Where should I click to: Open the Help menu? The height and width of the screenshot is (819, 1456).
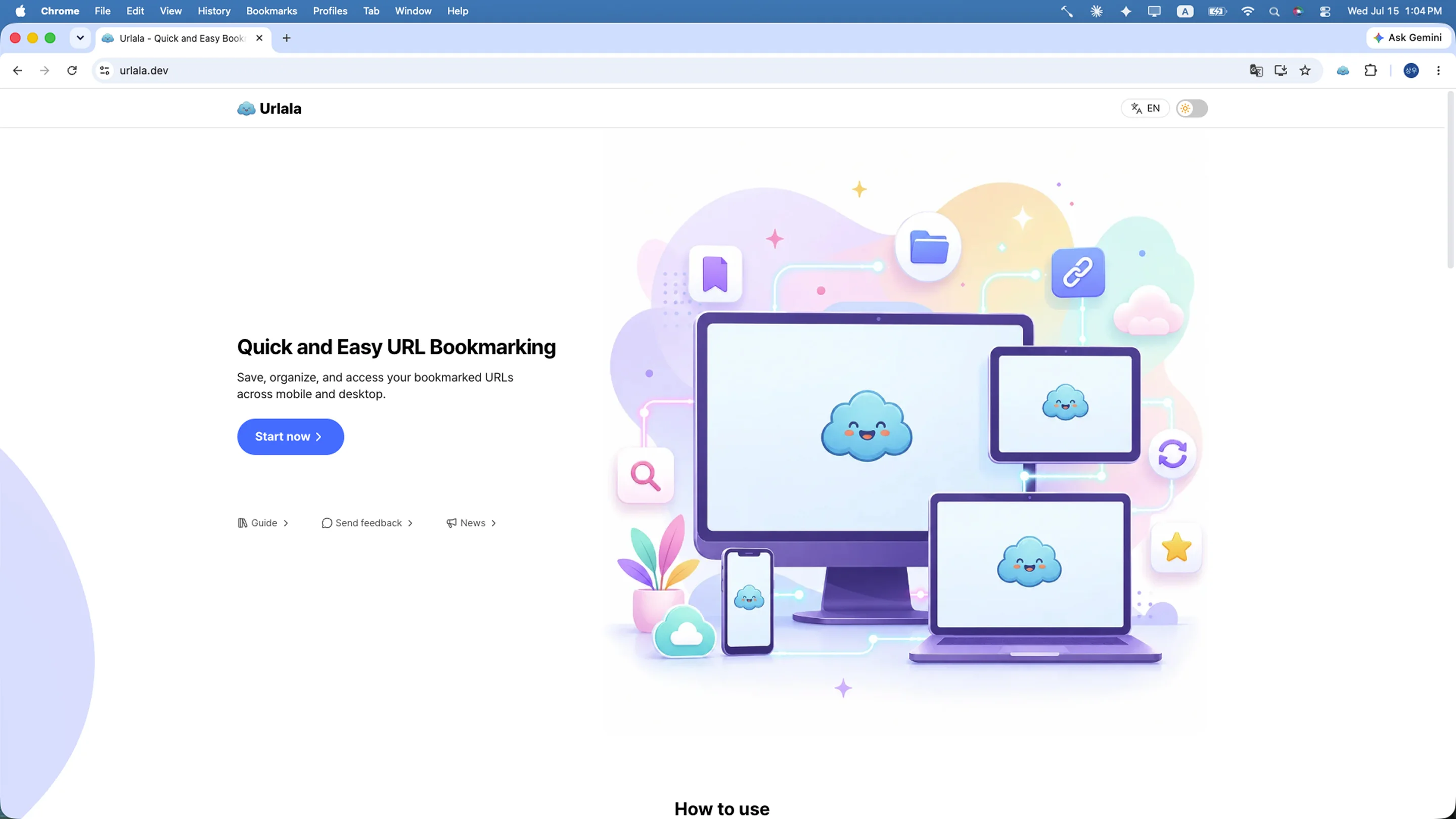click(x=458, y=11)
